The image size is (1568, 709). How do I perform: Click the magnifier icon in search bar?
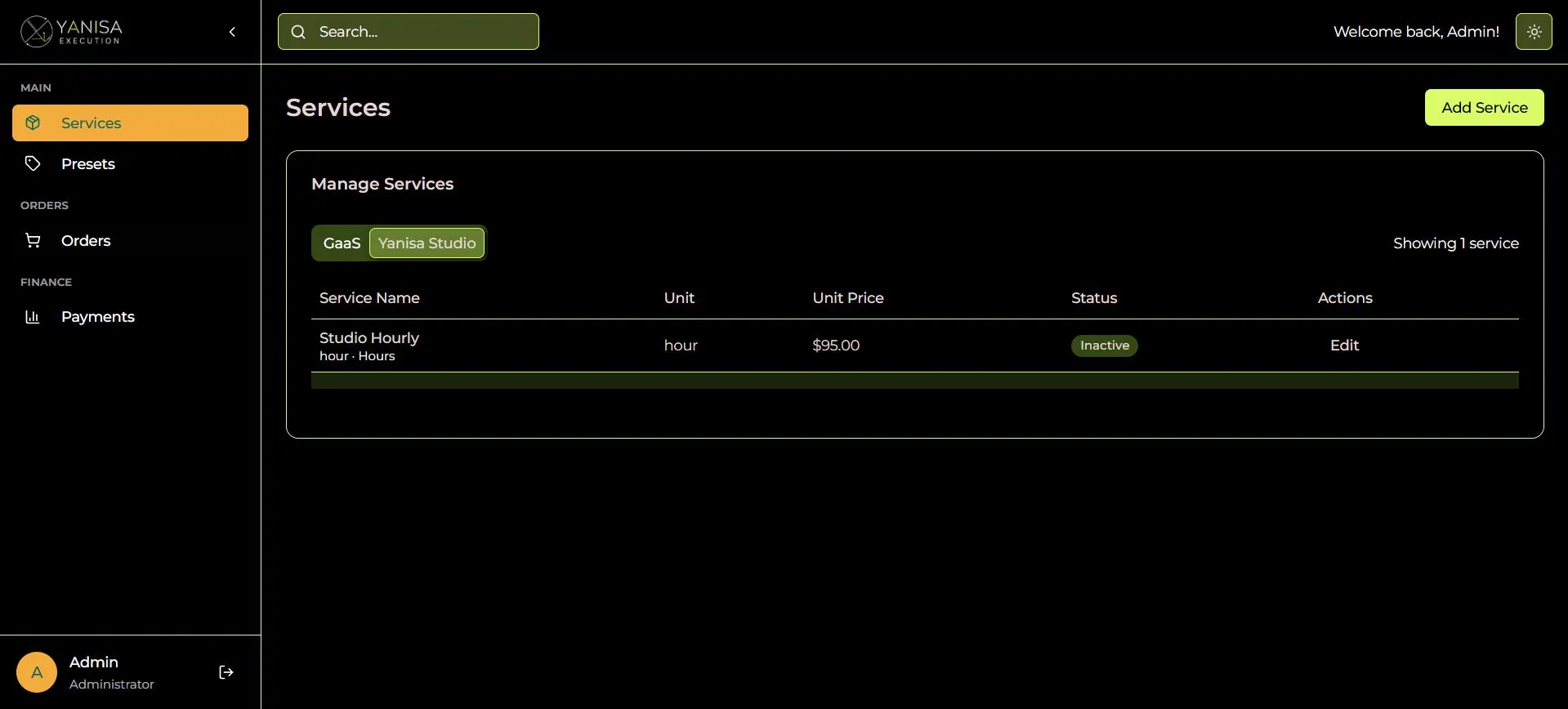pos(299,32)
